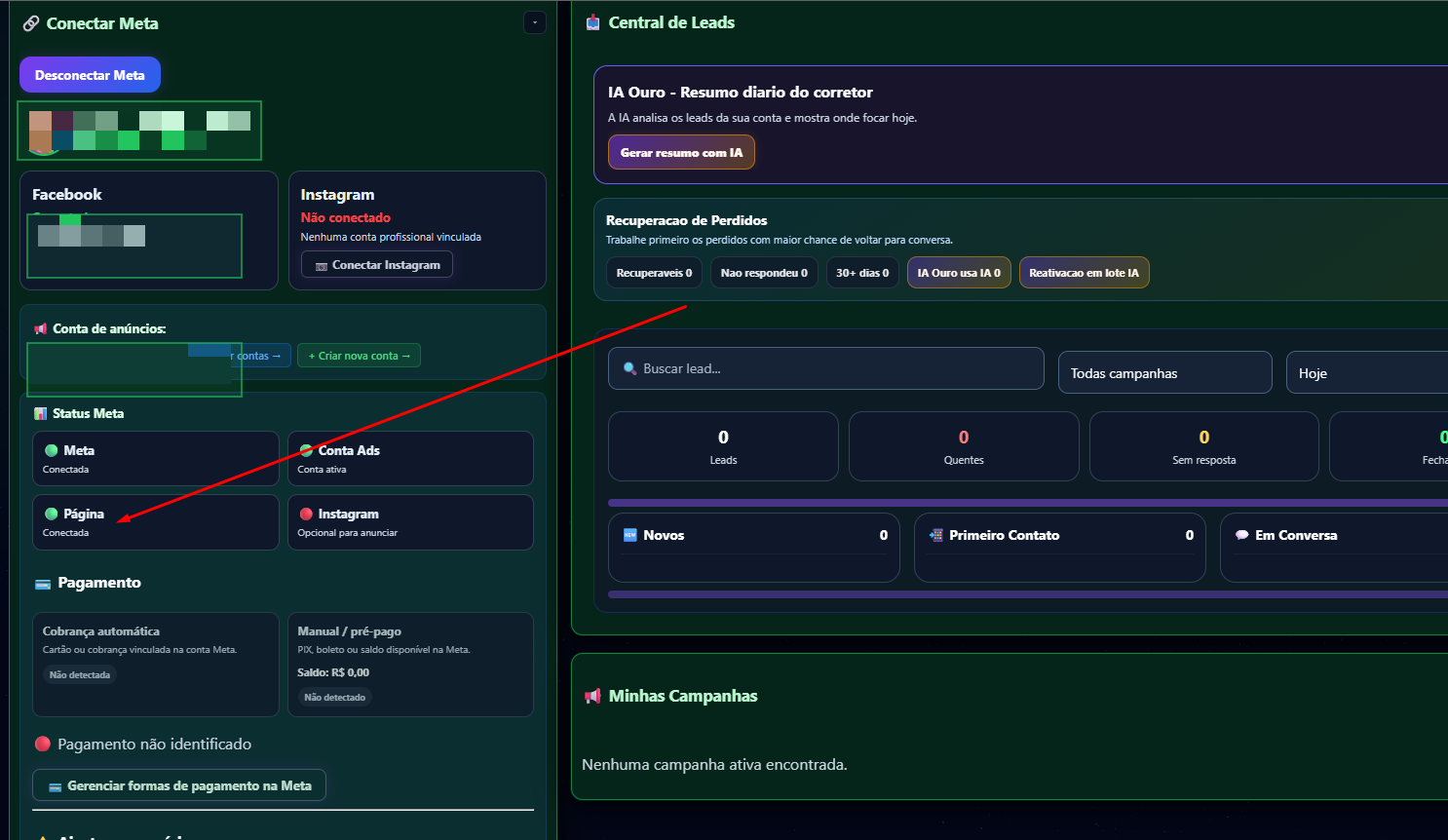
Task: Click 'Não detectada' badge under Cobrança automática
Action: 80,674
